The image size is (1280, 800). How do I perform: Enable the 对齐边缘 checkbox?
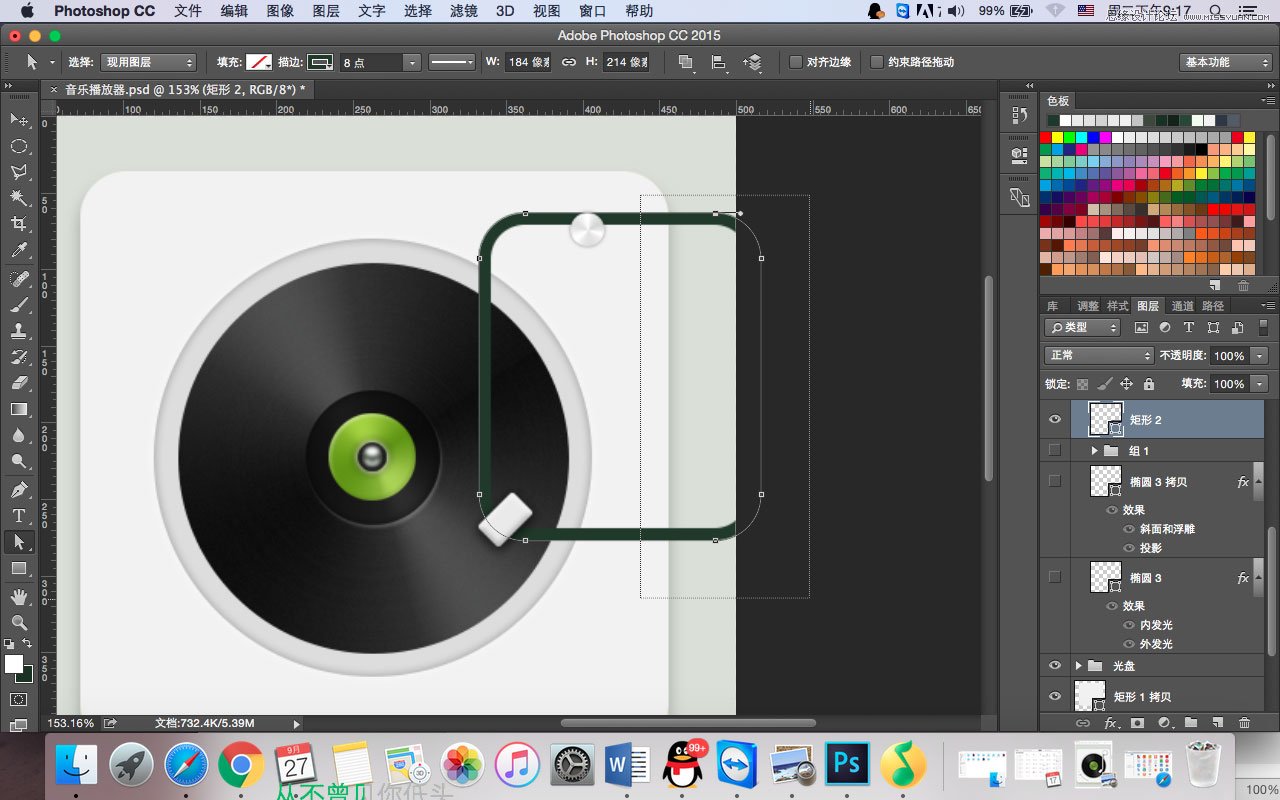796,62
